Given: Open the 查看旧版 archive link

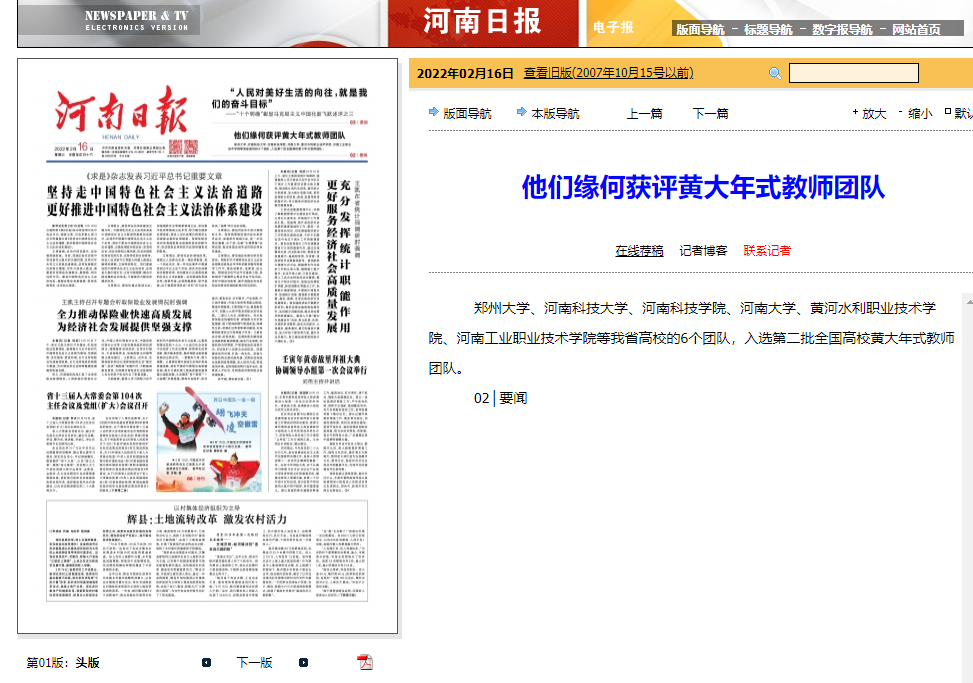Looking at the screenshot, I should (x=608, y=73).
